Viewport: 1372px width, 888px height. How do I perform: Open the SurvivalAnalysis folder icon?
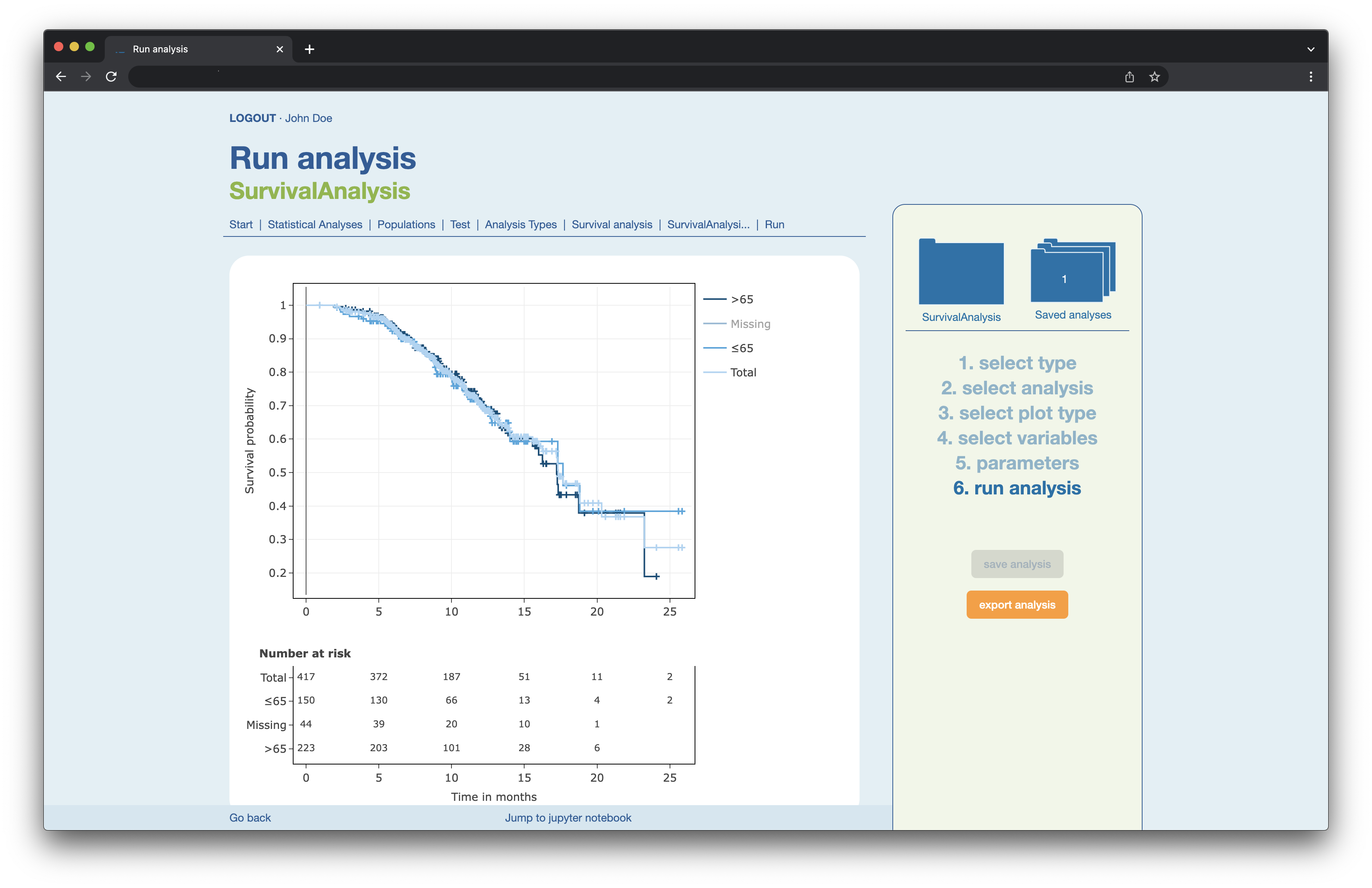click(x=961, y=271)
